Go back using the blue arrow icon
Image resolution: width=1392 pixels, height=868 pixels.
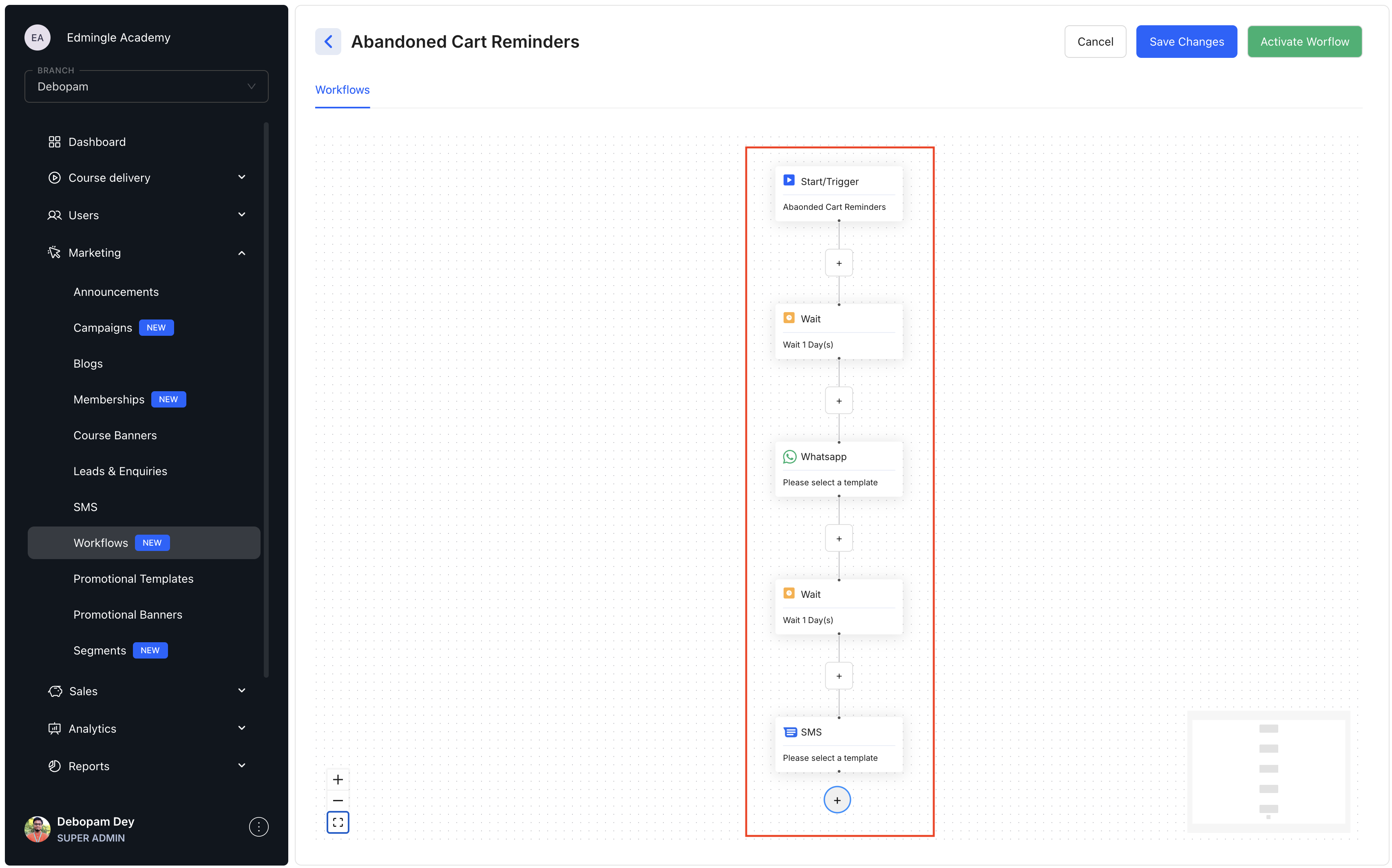click(x=328, y=41)
